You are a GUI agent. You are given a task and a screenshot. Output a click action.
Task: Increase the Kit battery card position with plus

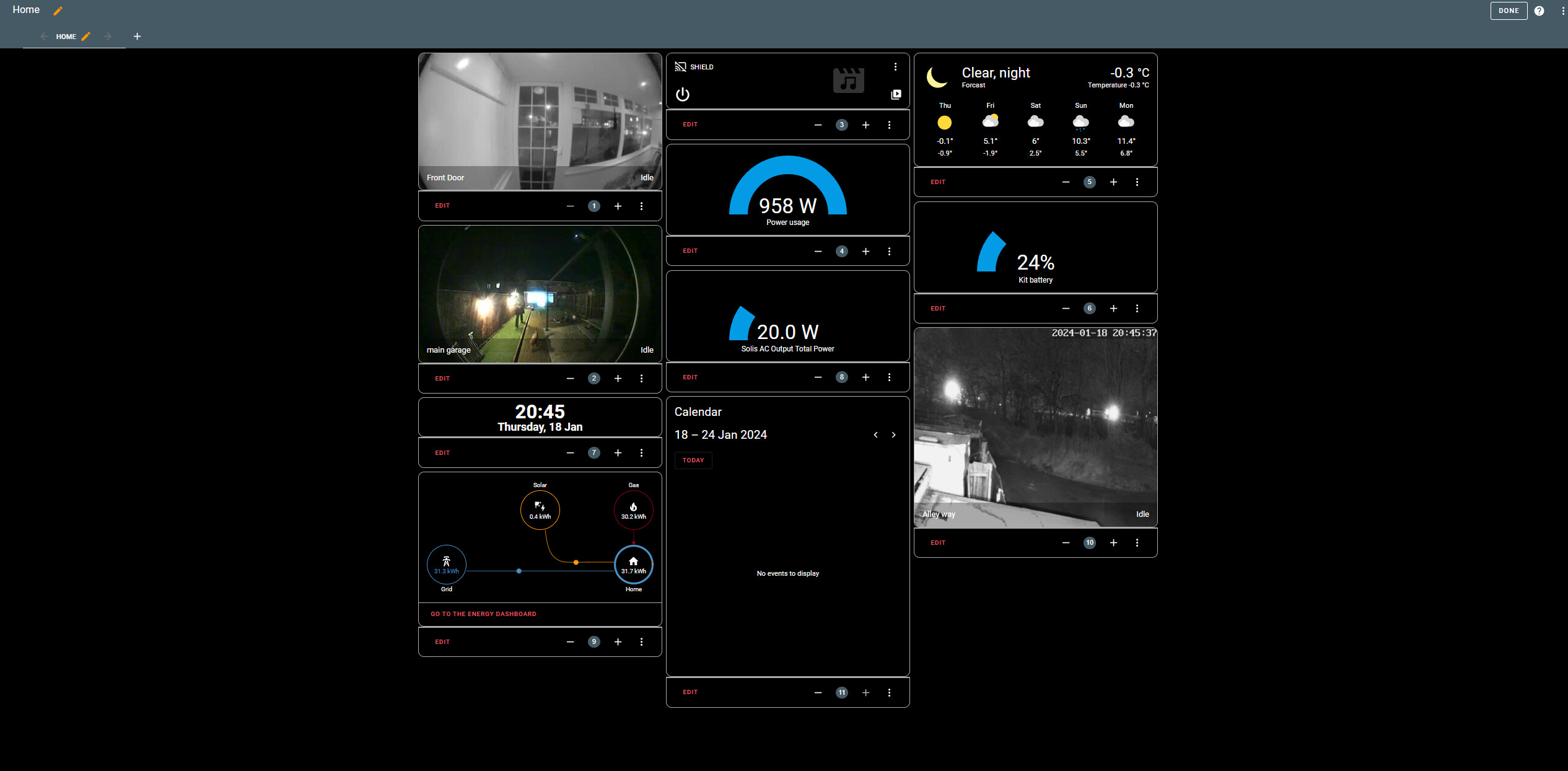click(x=1113, y=308)
